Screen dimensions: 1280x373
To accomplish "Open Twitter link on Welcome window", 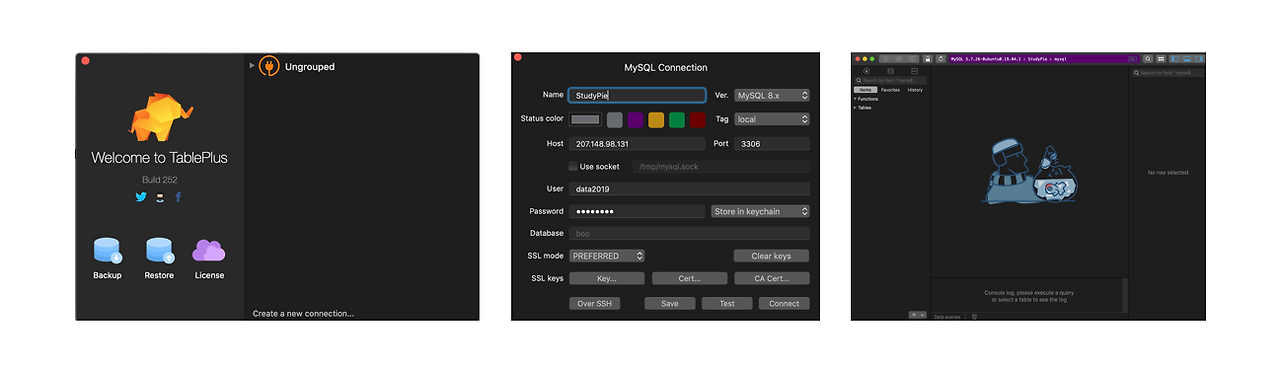I will pos(142,197).
